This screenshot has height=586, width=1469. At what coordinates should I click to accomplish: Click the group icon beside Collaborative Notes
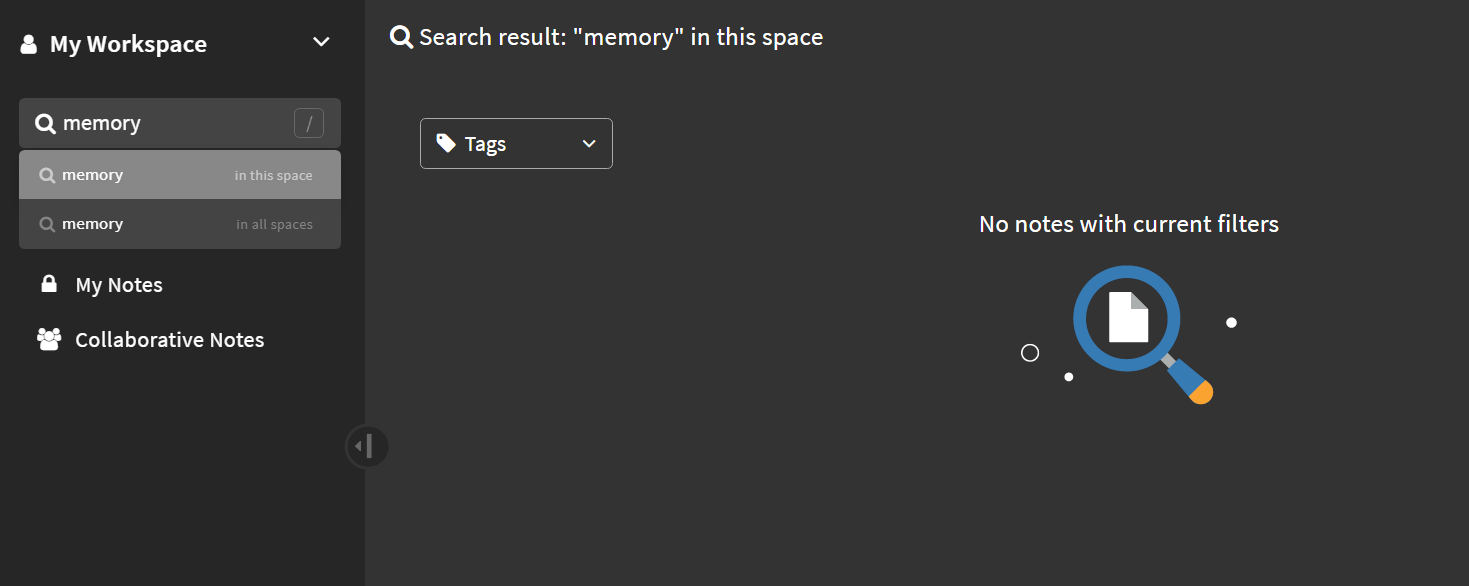coord(48,339)
